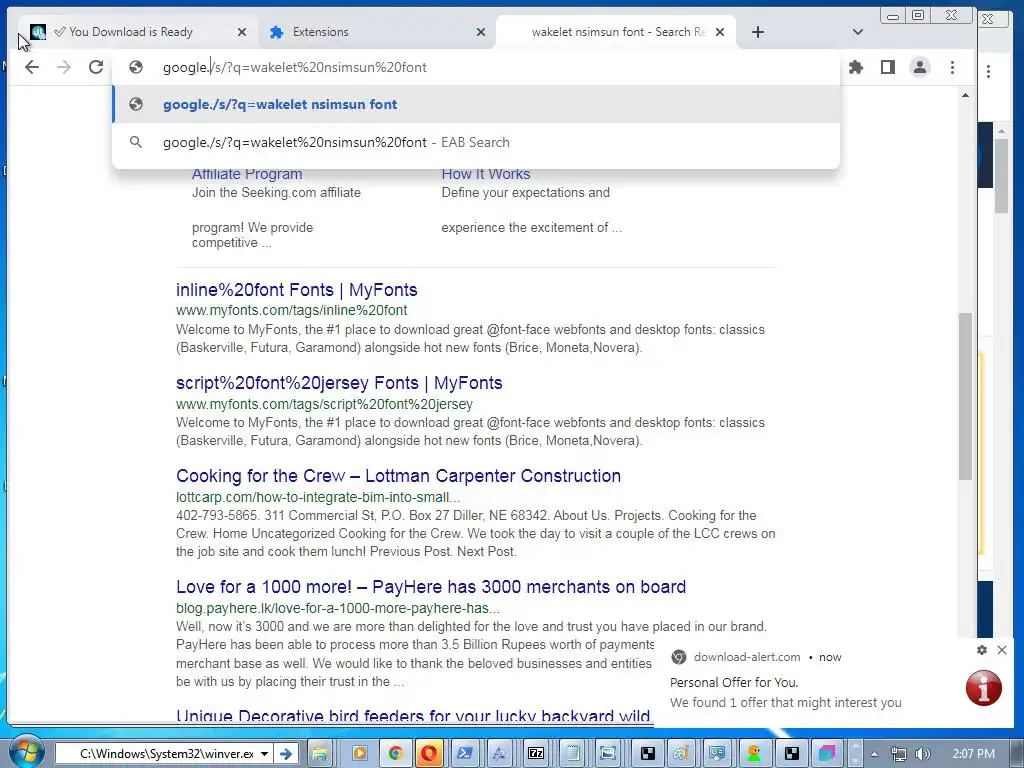Screen dimensions: 1024x768
Task: Select the wakelet nsimsun font search tab
Action: [x=616, y=32]
